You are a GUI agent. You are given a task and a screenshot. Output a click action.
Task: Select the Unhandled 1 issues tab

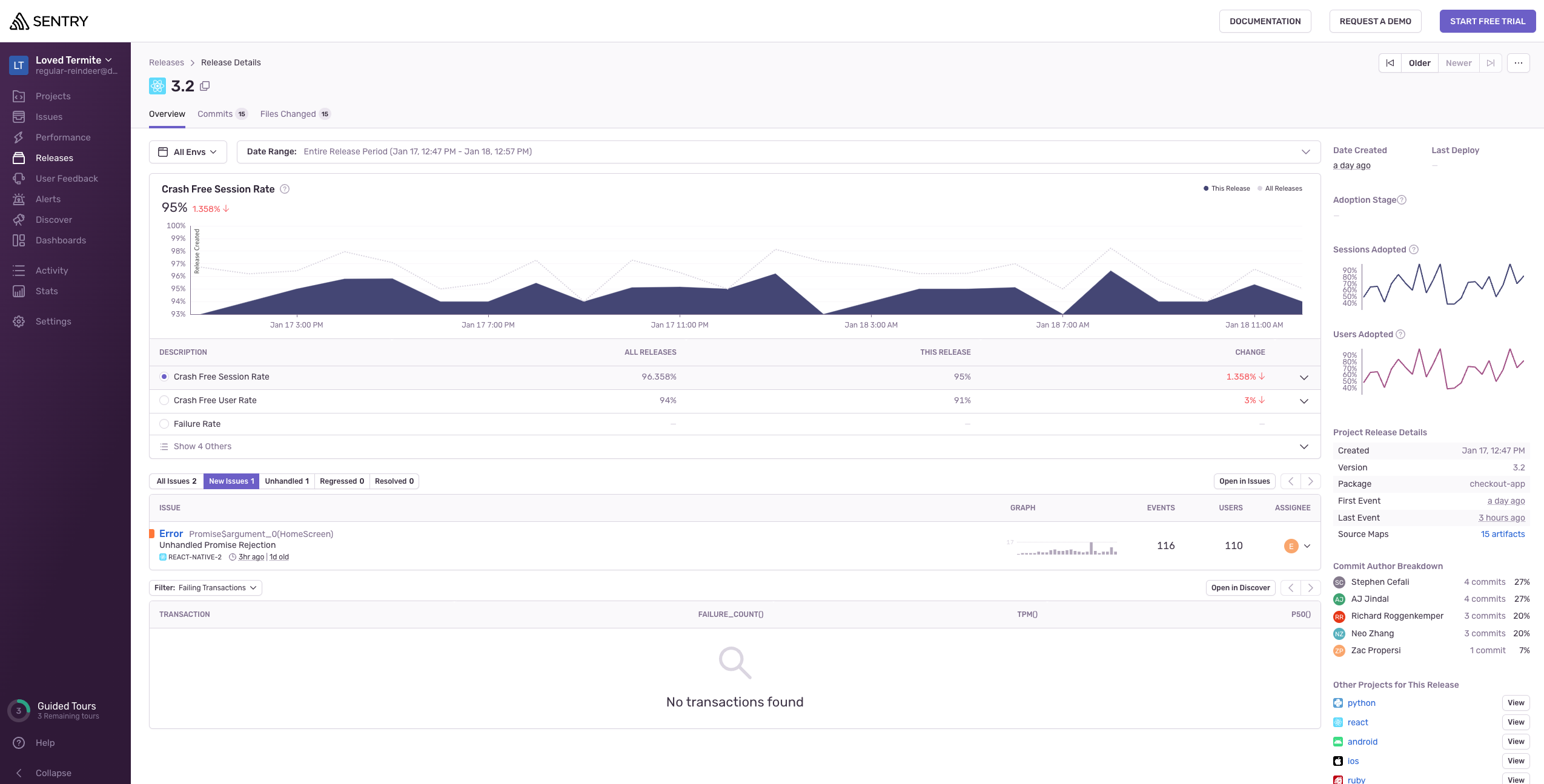point(287,481)
